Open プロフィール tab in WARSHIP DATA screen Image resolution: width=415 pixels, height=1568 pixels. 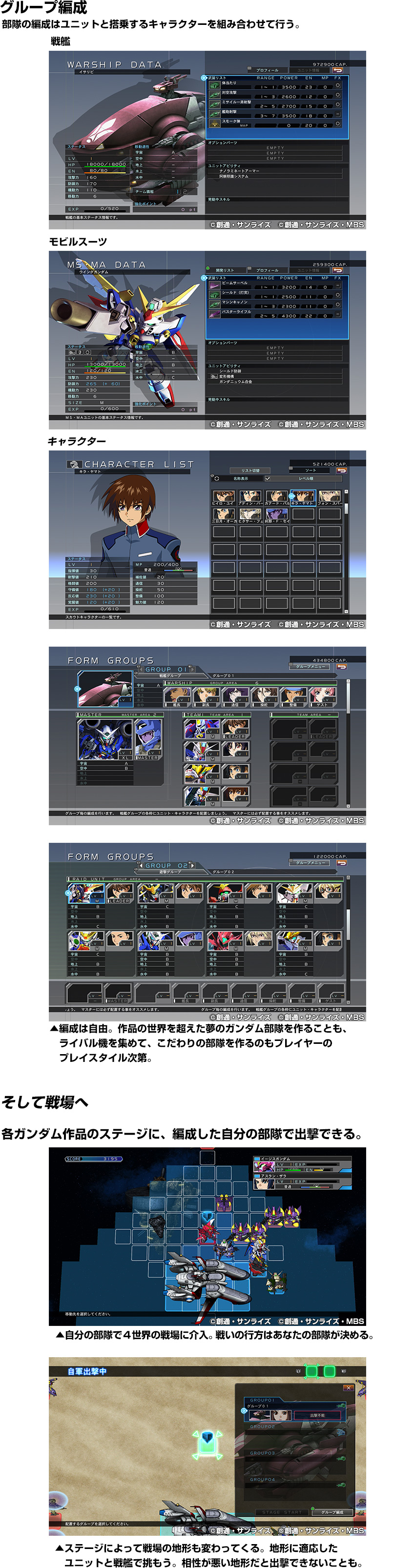coord(267,70)
